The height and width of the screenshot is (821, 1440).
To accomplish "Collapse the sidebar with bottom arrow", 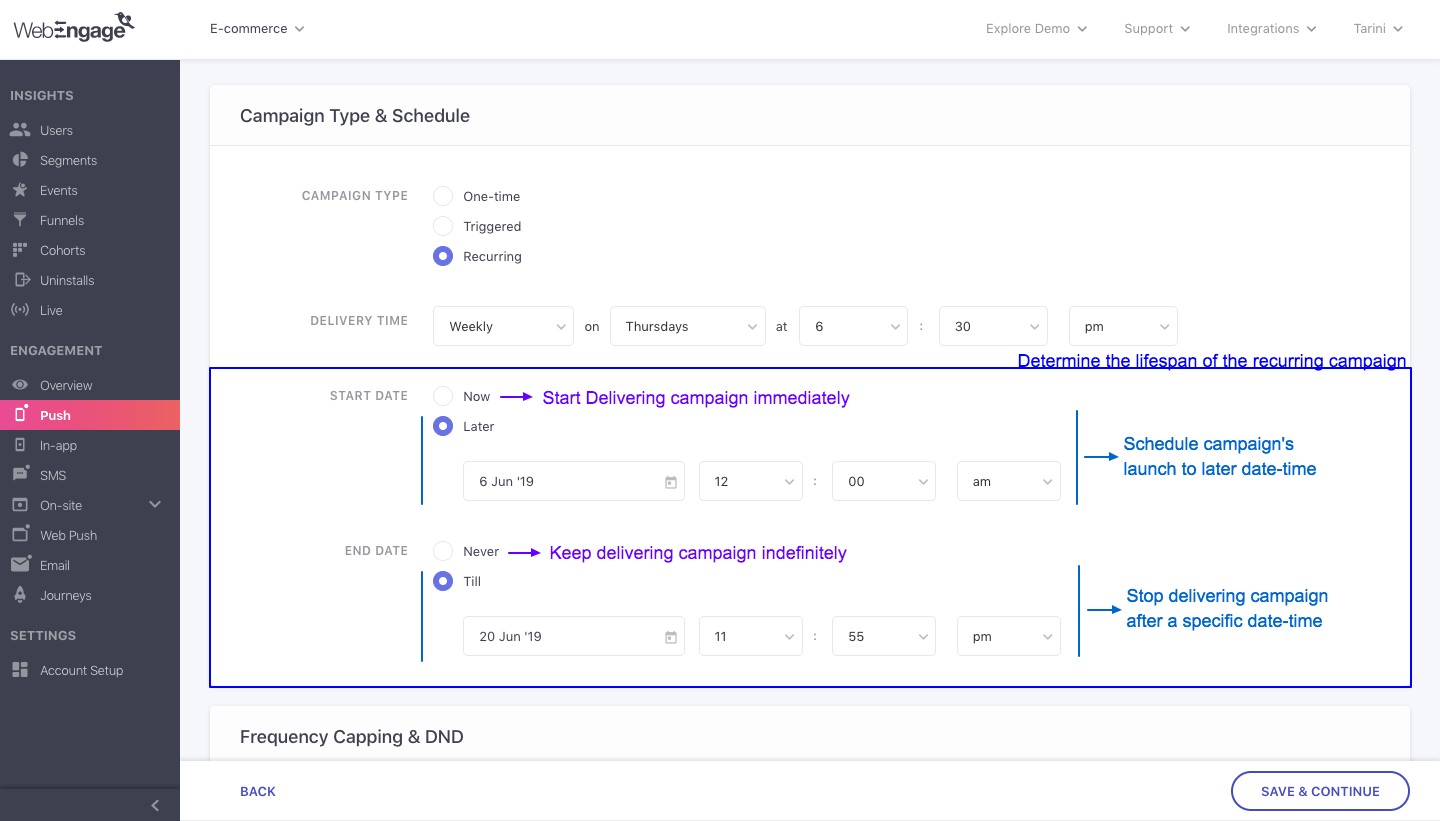I will 155,805.
